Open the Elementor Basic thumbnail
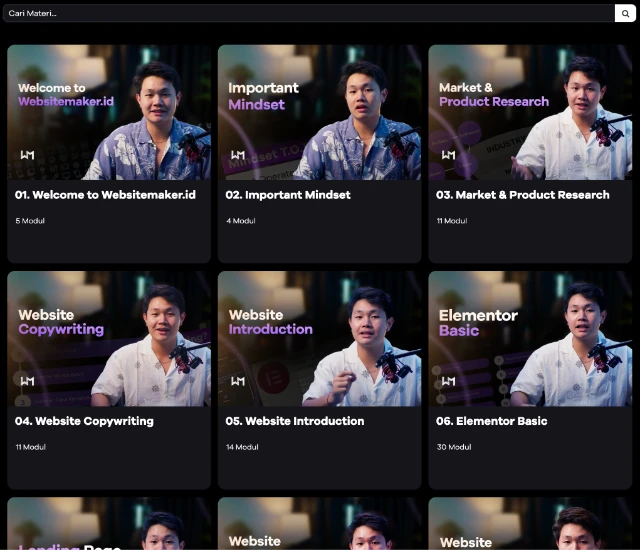The image size is (640, 550). coord(530,339)
